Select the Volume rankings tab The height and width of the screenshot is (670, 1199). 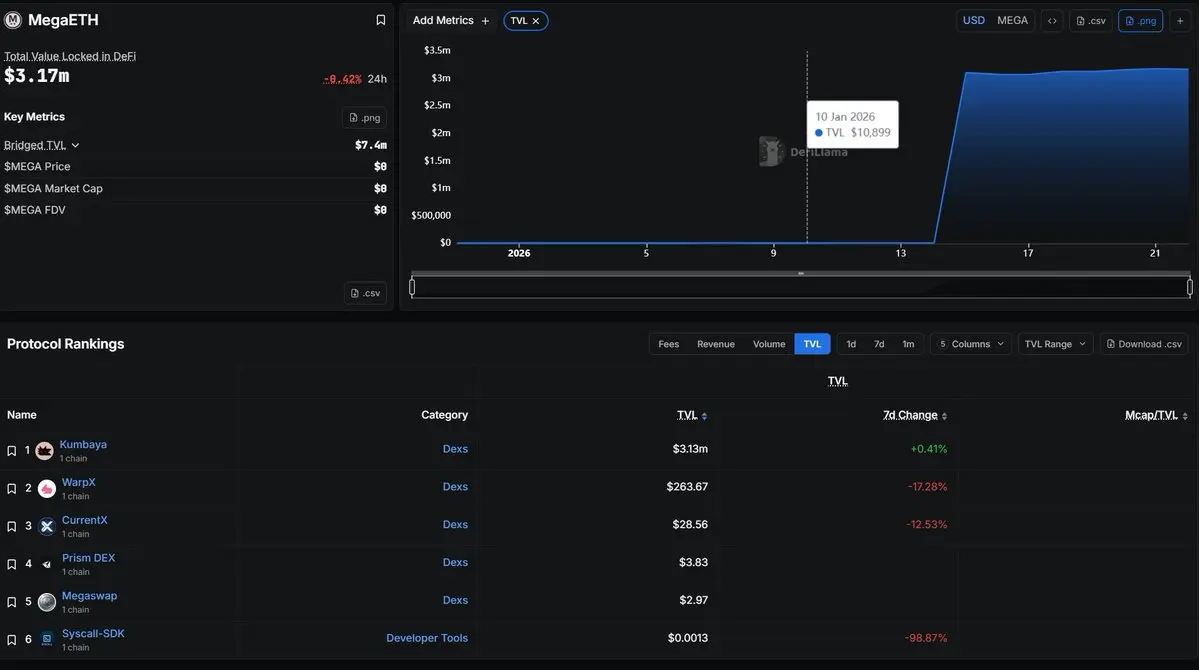pos(768,344)
